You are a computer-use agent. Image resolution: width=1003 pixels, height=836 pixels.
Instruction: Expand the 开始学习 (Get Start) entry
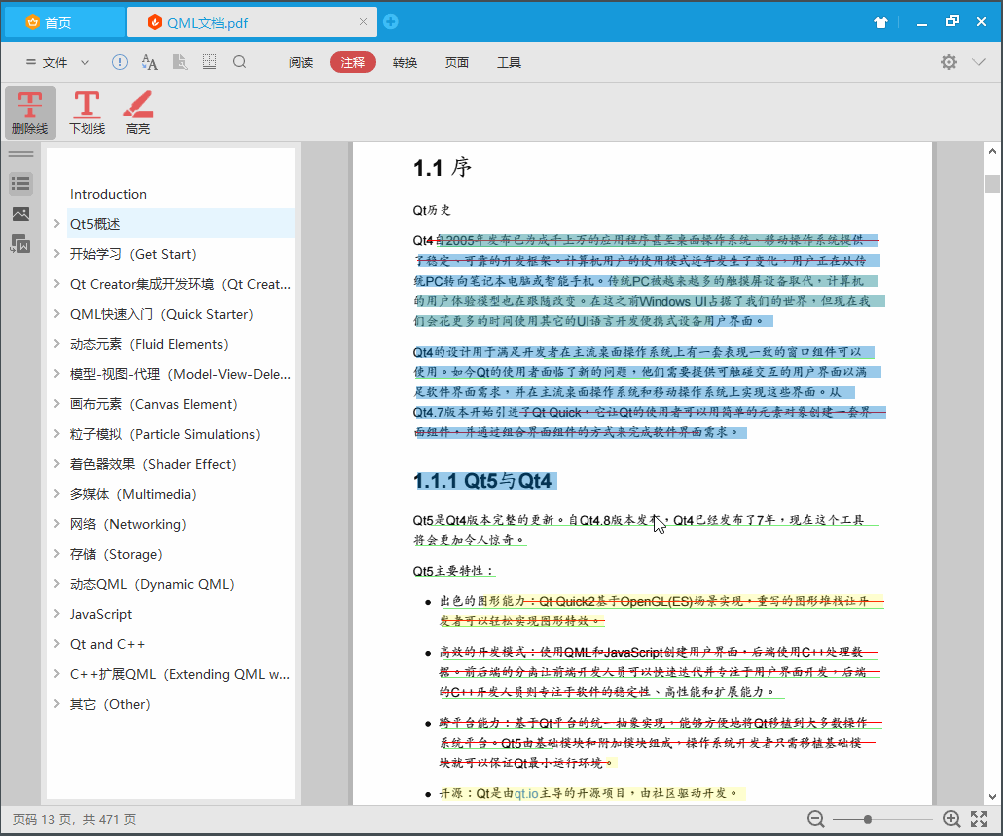pyautogui.click(x=57, y=254)
